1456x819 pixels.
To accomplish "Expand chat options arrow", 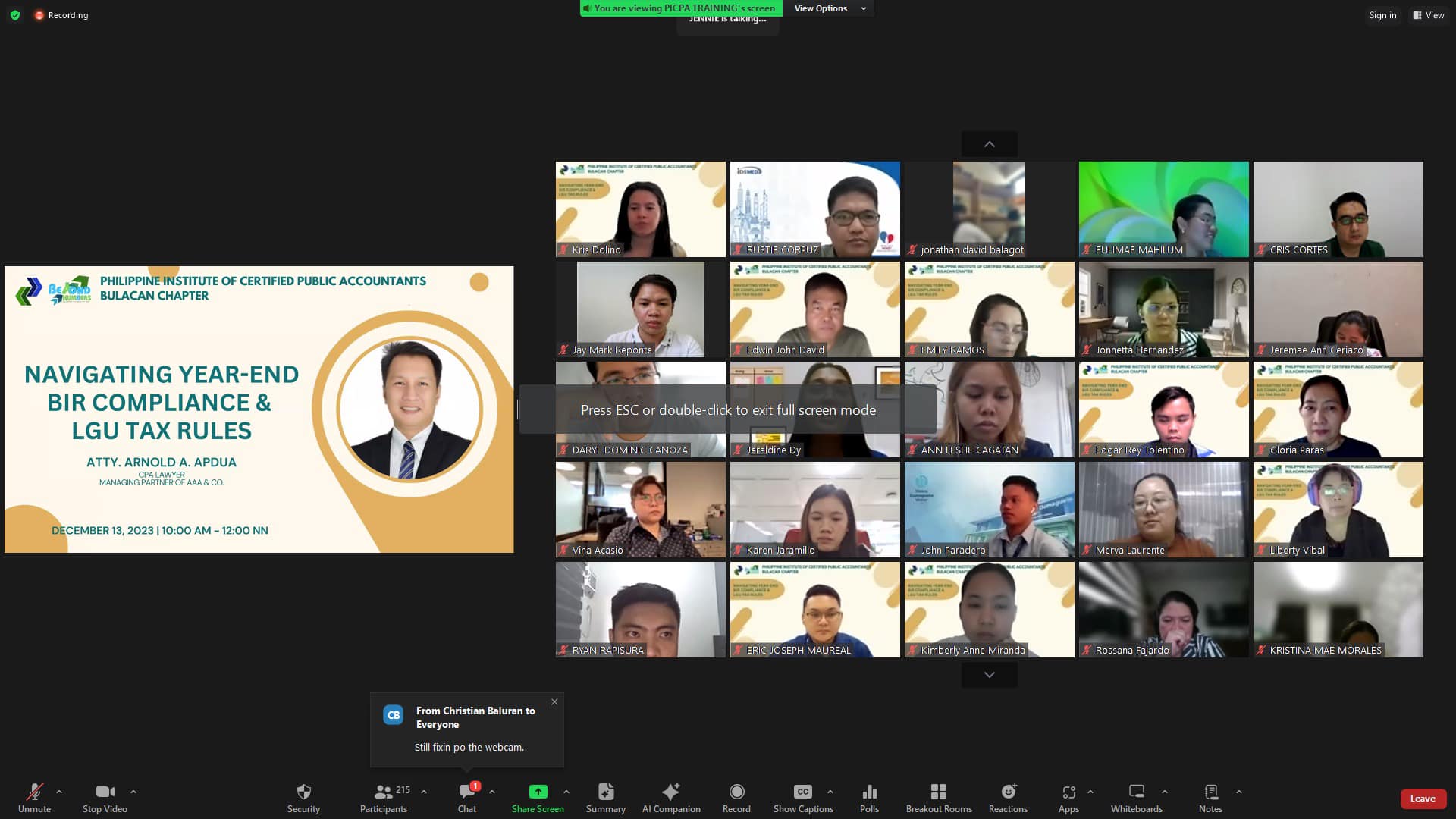I will pos(492,792).
